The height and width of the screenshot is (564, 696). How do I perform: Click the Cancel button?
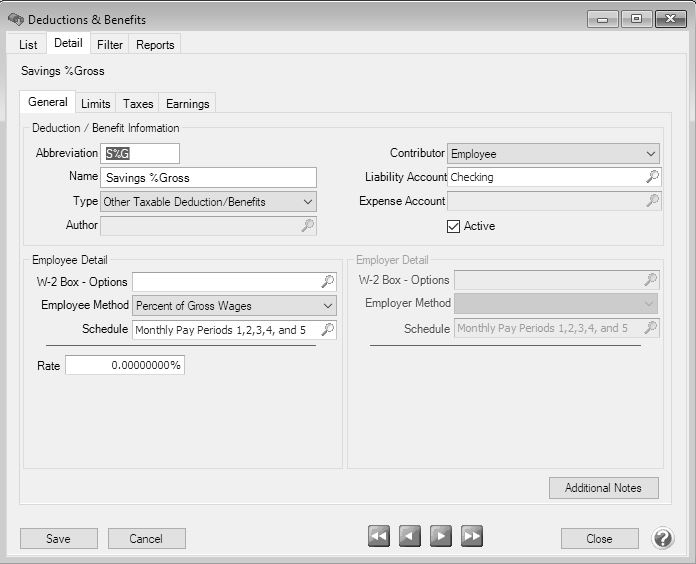click(x=146, y=539)
